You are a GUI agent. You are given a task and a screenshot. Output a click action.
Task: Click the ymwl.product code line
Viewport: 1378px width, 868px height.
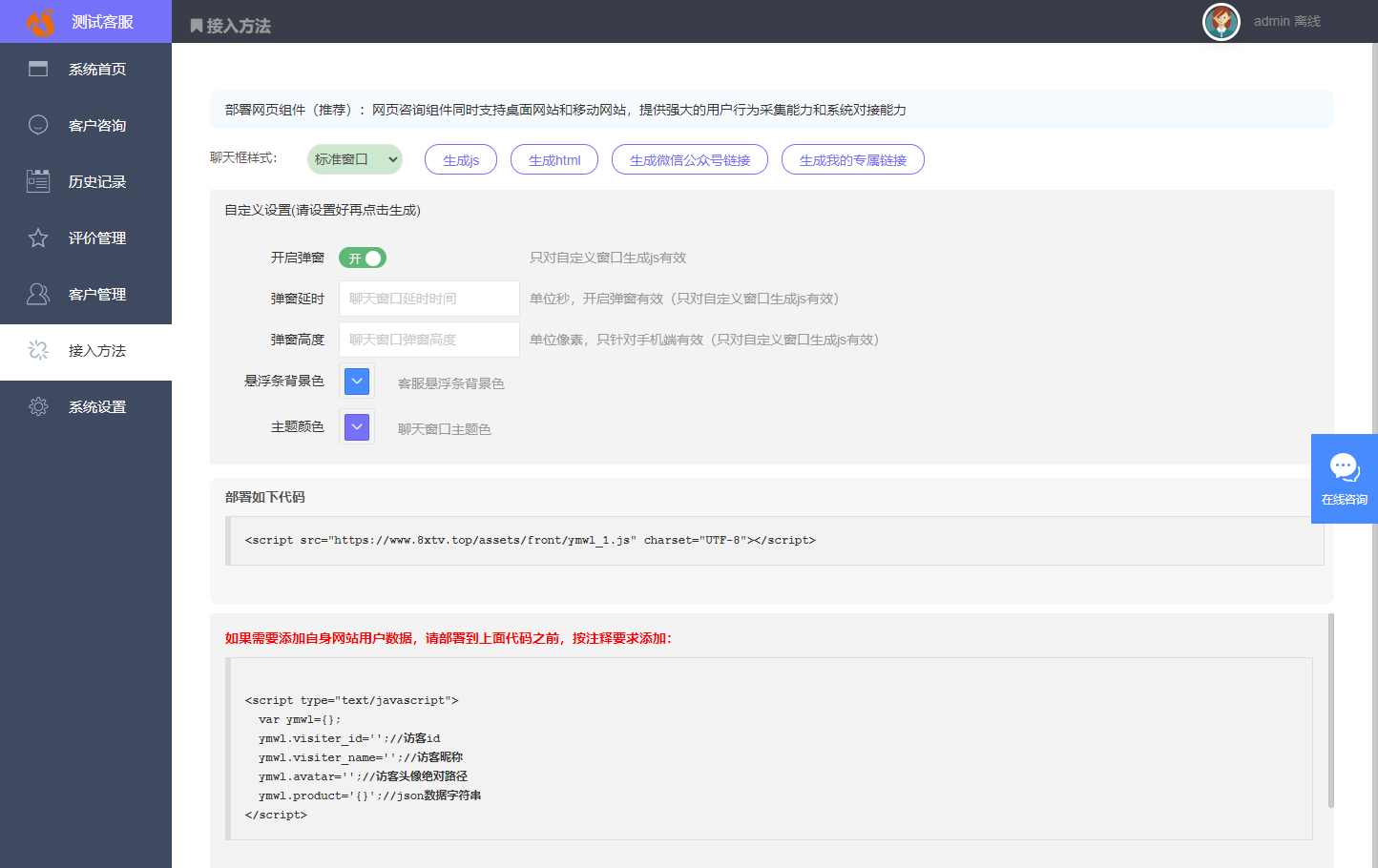pos(369,796)
